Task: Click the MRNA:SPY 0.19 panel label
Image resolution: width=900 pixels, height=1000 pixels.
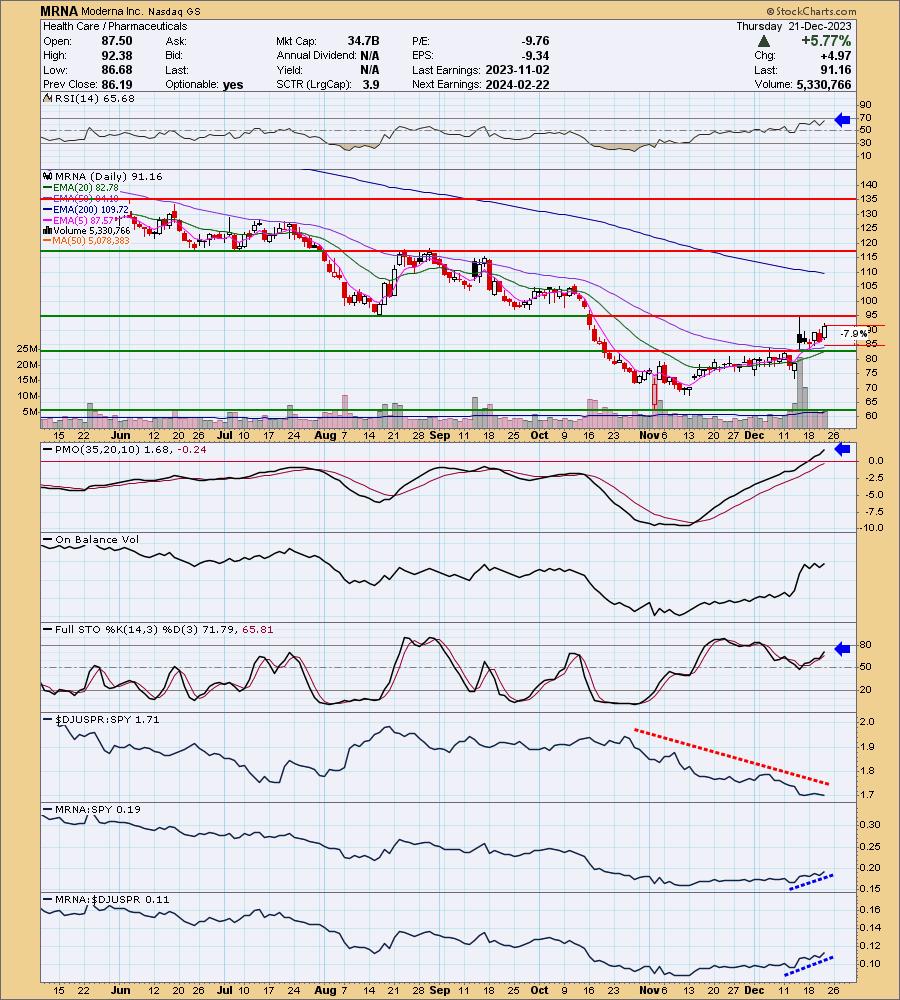Action: tap(98, 809)
